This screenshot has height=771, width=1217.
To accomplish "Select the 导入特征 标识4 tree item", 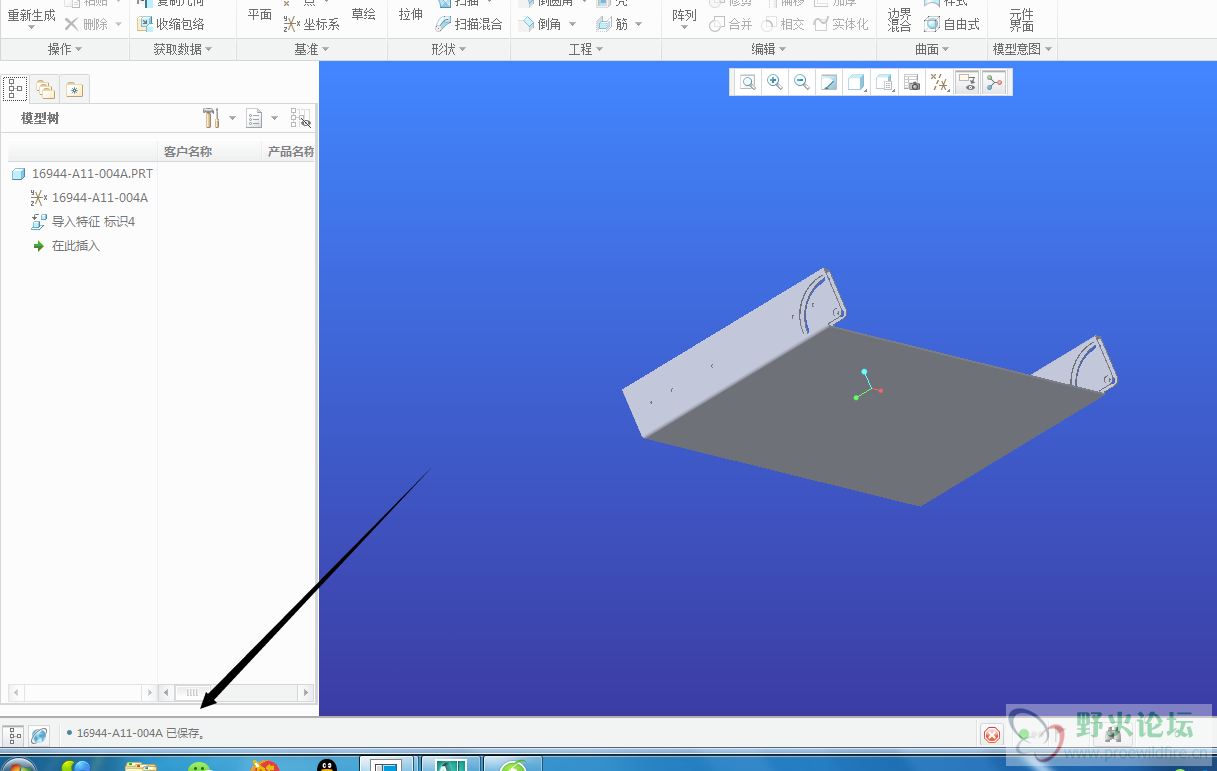I will (x=92, y=222).
